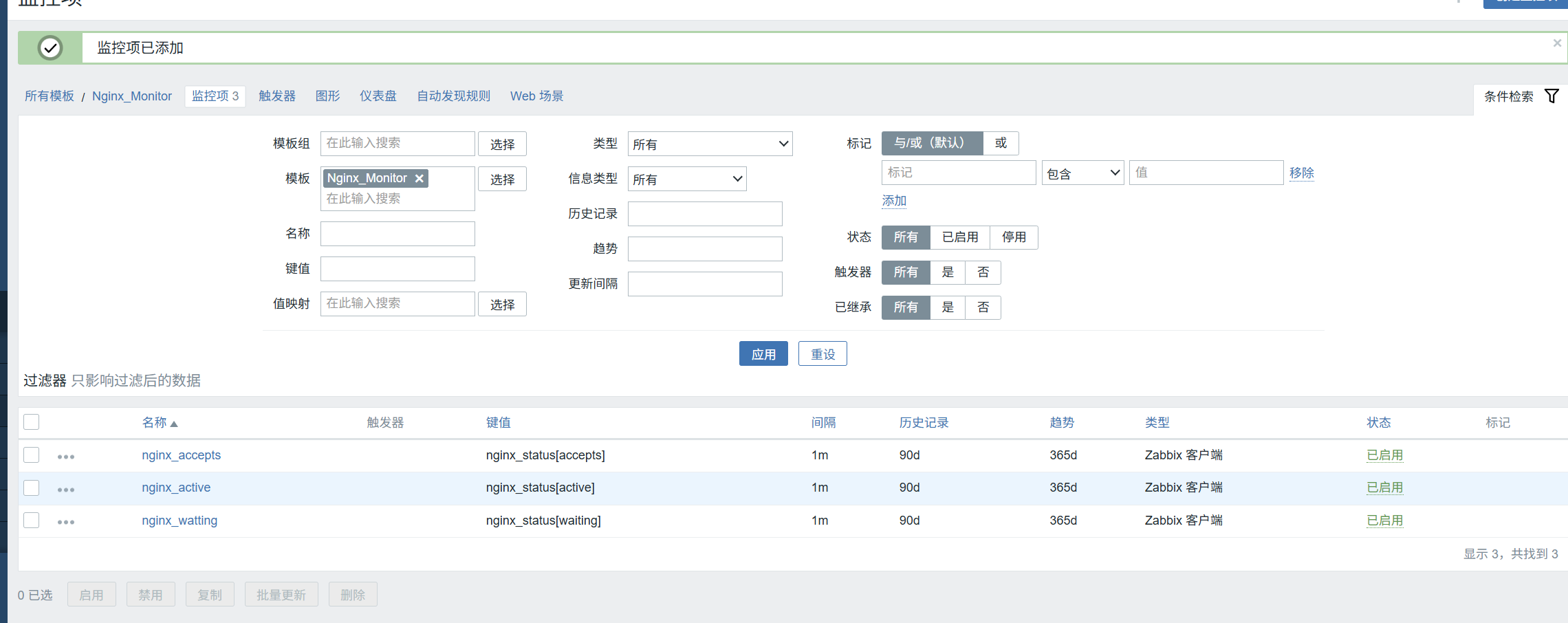Focus the 标记 name field
Screen dimensions: 1568x623
(x=959, y=173)
